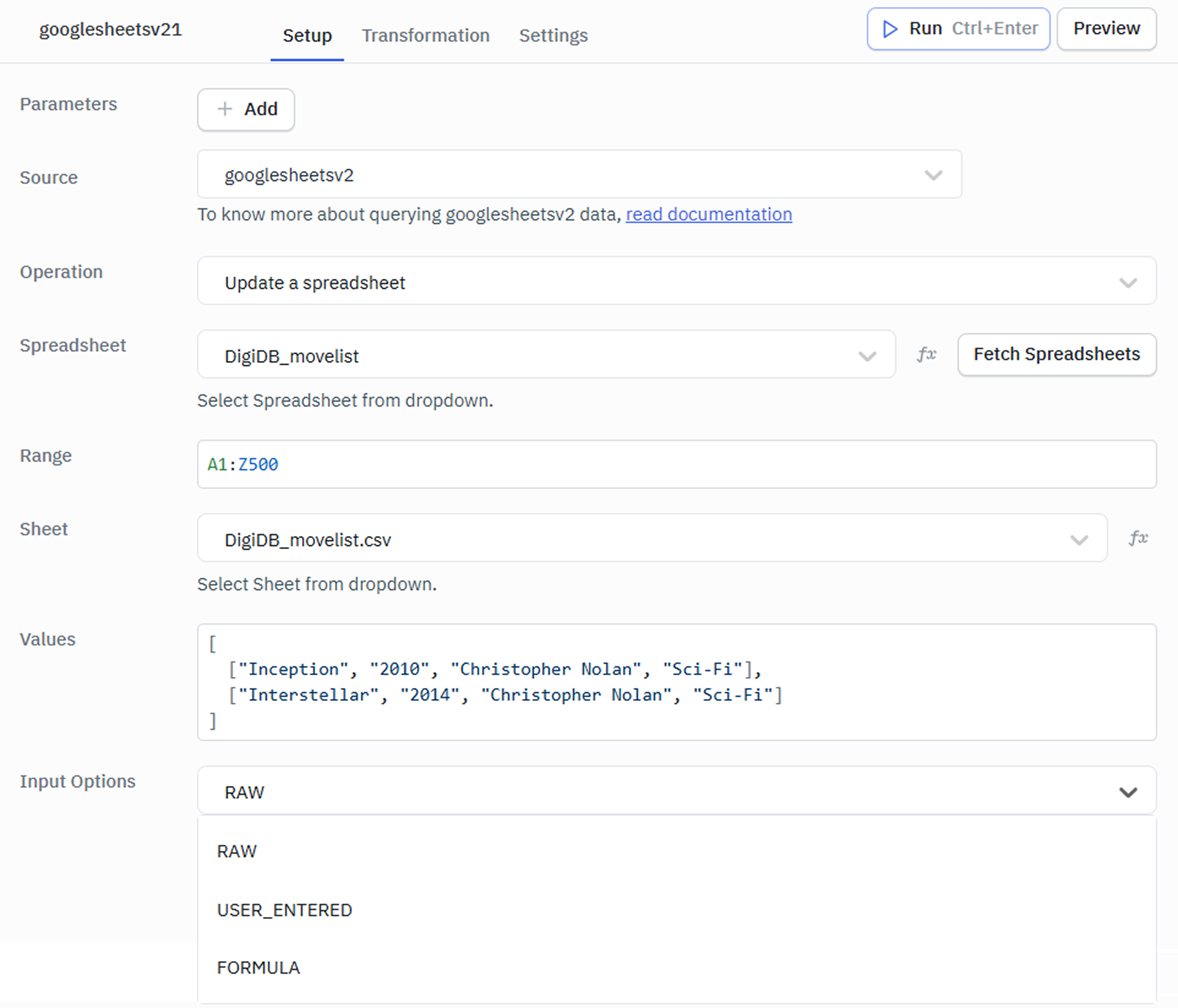The width and height of the screenshot is (1178, 1008).
Task: Click Fetch Spreadsheets button
Action: 1056,354
